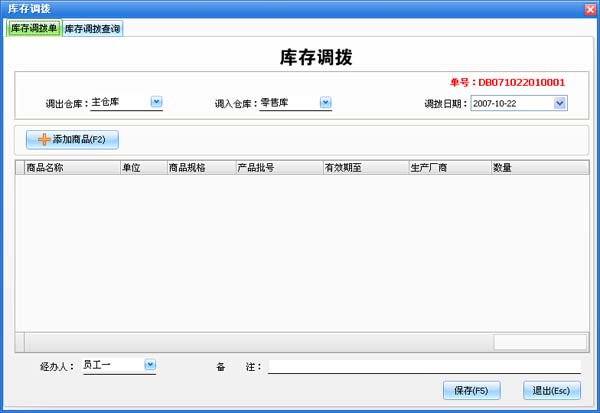This screenshot has width=600, height=413.
Task: Close the 库存调拨 window
Action: coord(589,8)
